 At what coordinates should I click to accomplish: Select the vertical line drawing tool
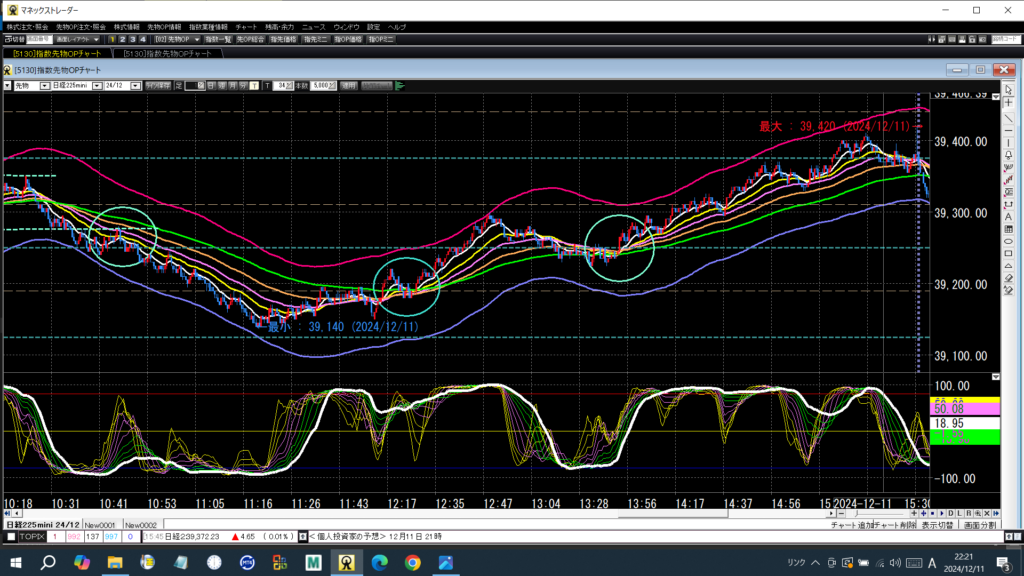click(x=1008, y=143)
